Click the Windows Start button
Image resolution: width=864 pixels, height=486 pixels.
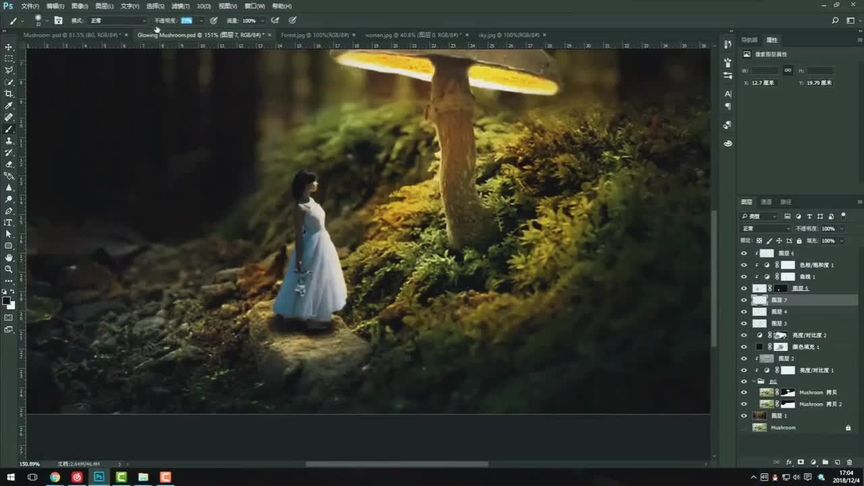click(9, 477)
